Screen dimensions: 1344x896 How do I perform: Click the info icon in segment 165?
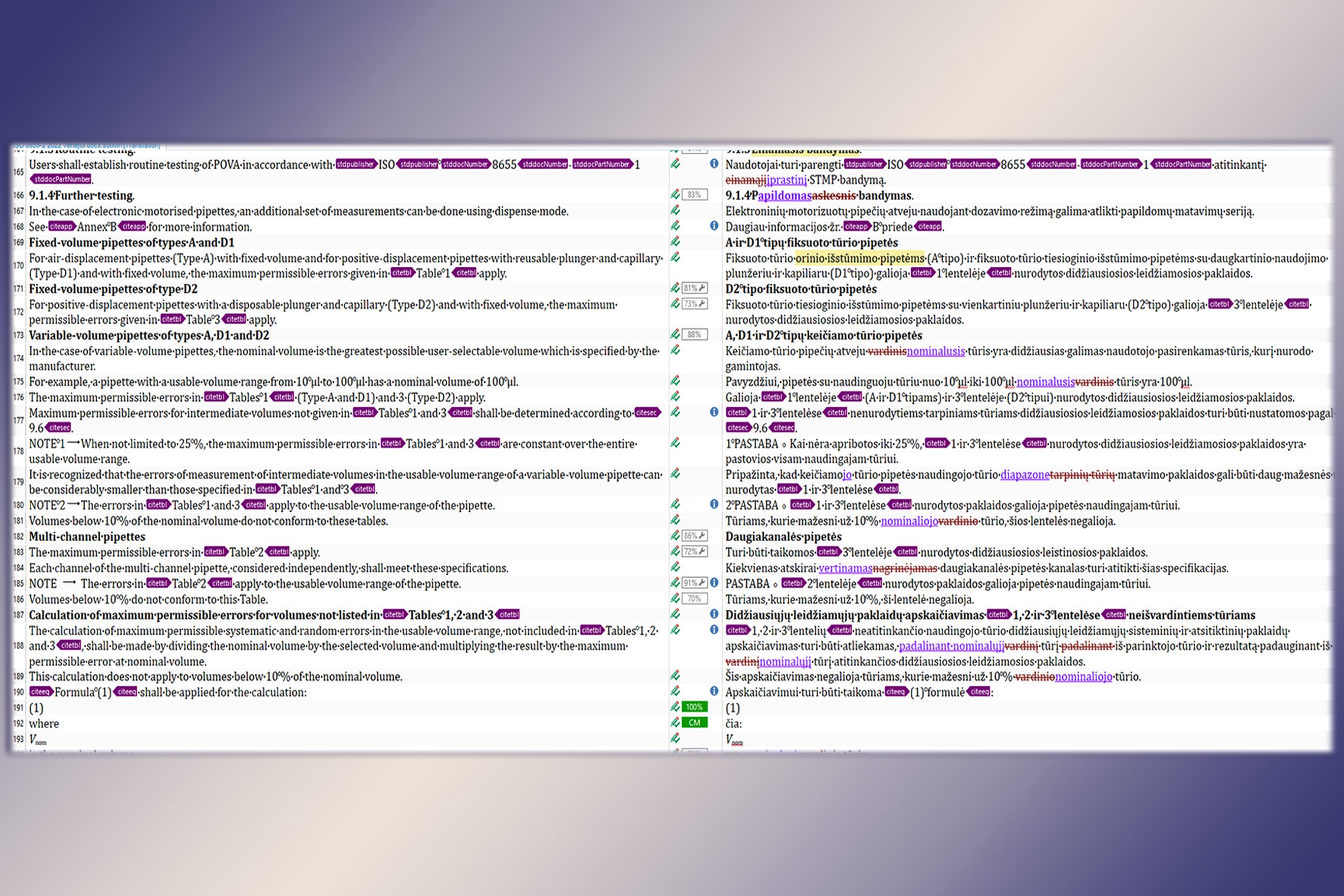pyautogui.click(x=714, y=164)
